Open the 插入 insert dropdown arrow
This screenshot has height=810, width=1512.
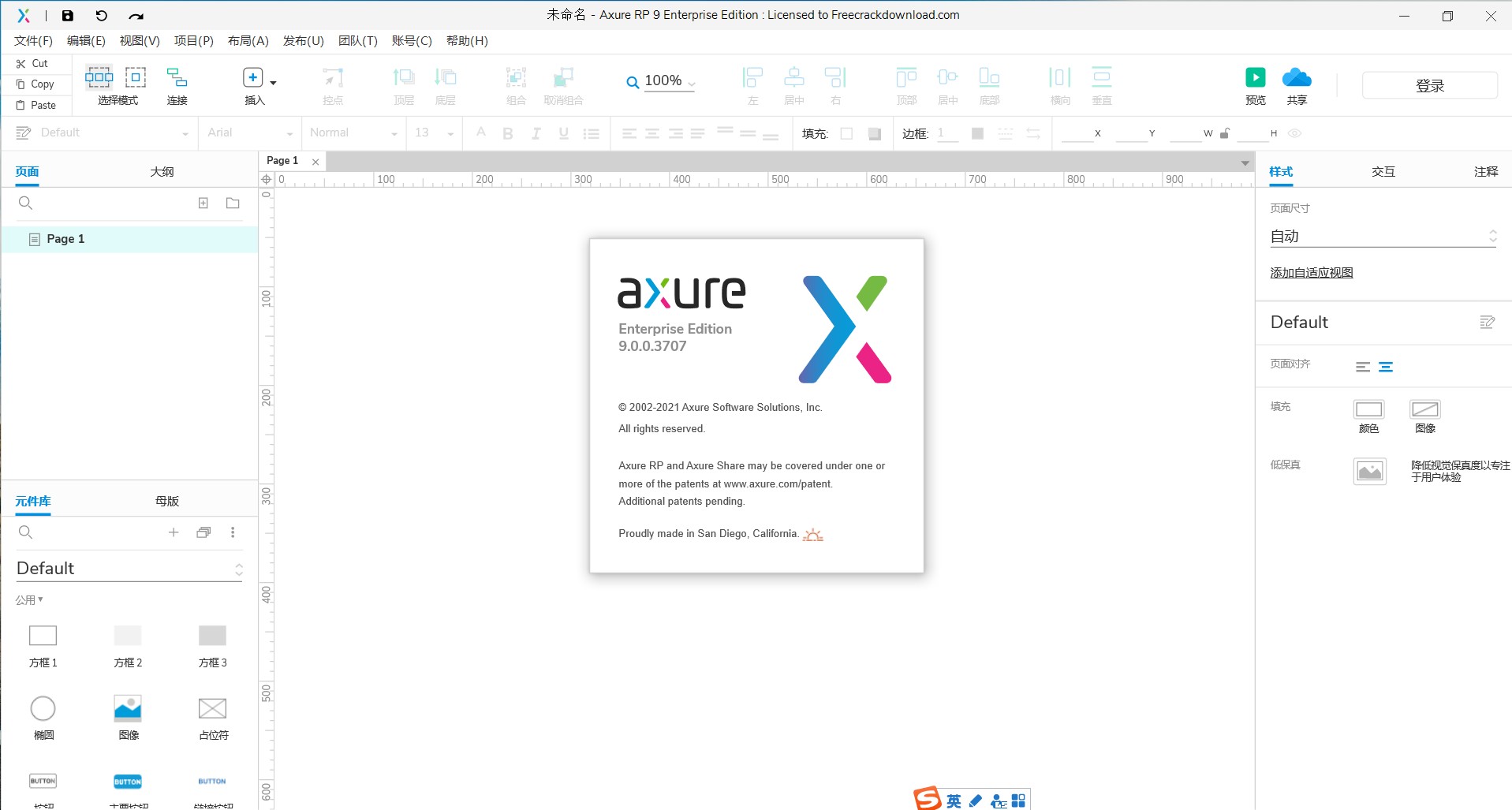click(272, 82)
